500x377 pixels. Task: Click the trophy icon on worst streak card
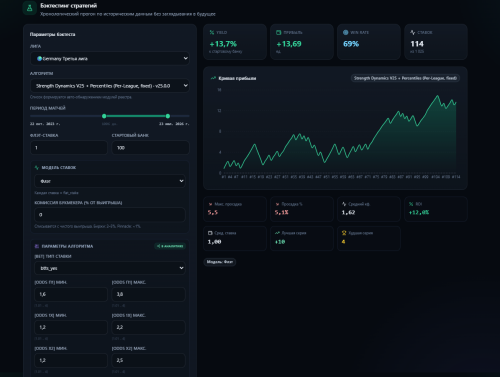click(x=344, y=233)
